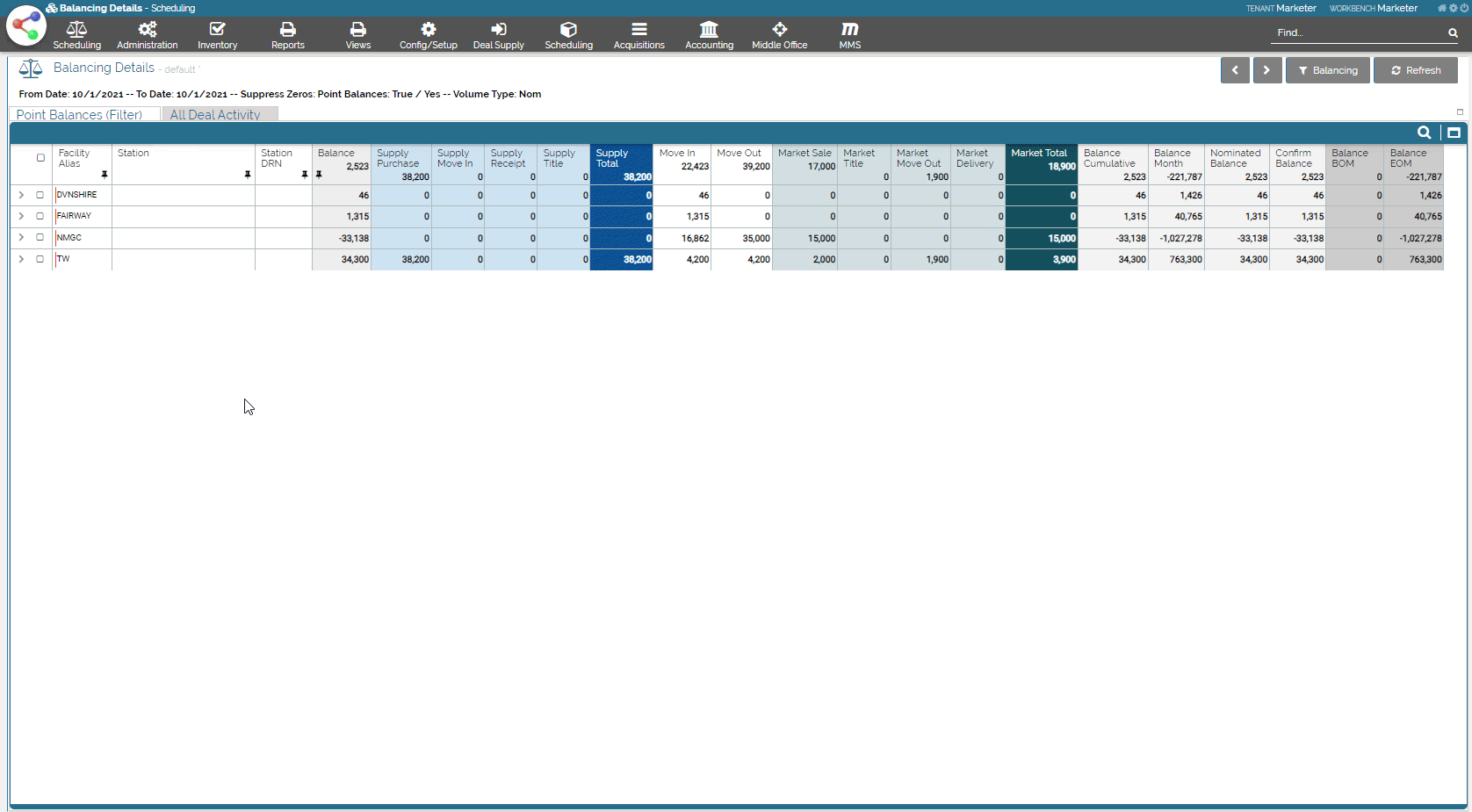The height and width of the screenshot is (812, 1472).
Task: Tick the DVNSHIRE row checkbox
Action: [40, 195]
